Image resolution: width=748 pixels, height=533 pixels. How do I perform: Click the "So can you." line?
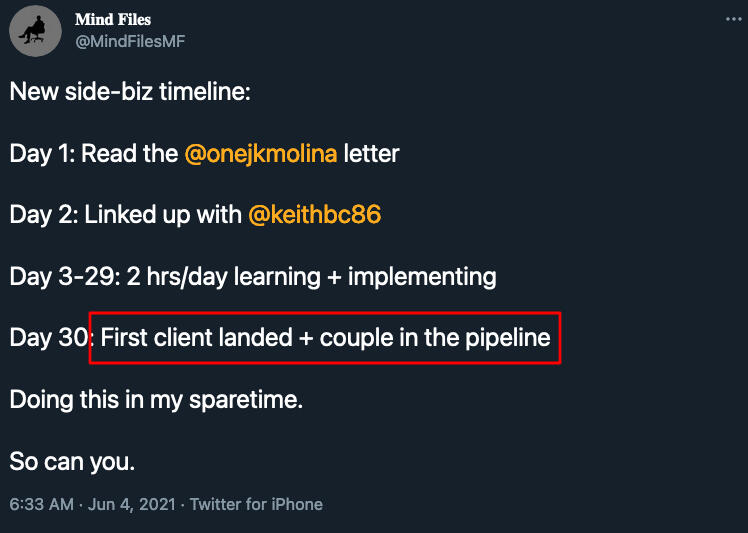72,461
